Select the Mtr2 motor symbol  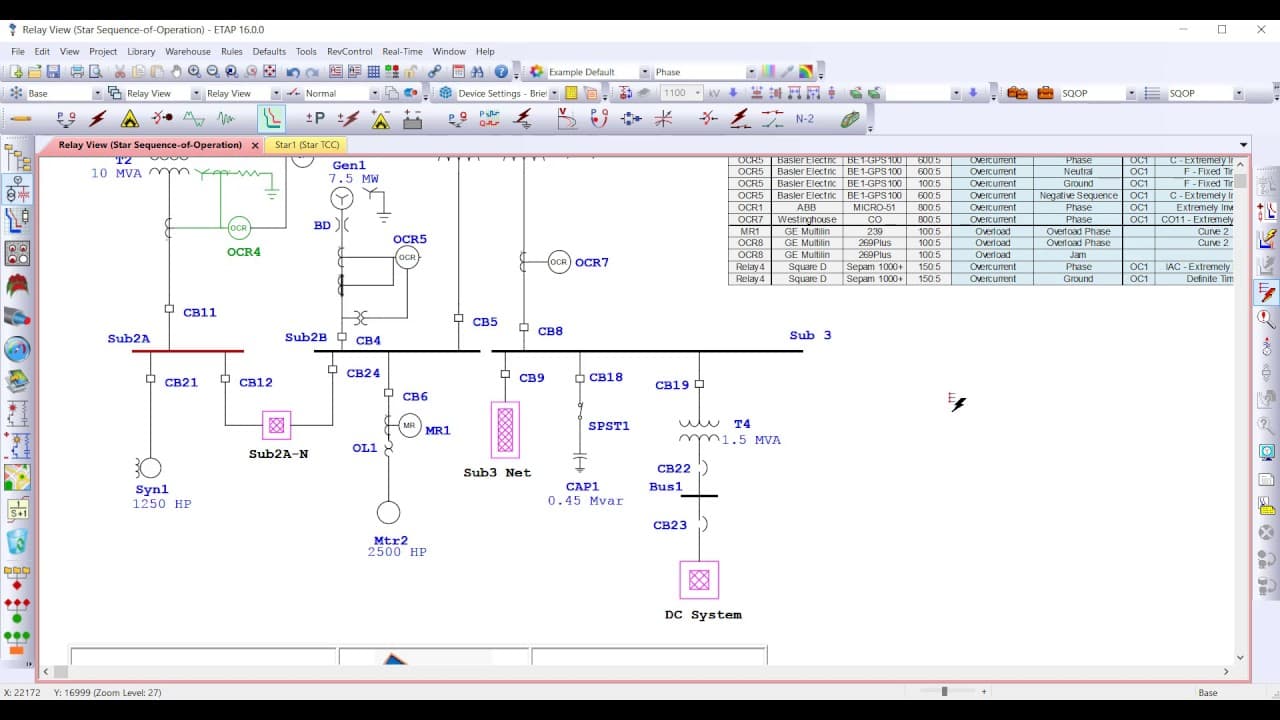[x=388, y=513]
